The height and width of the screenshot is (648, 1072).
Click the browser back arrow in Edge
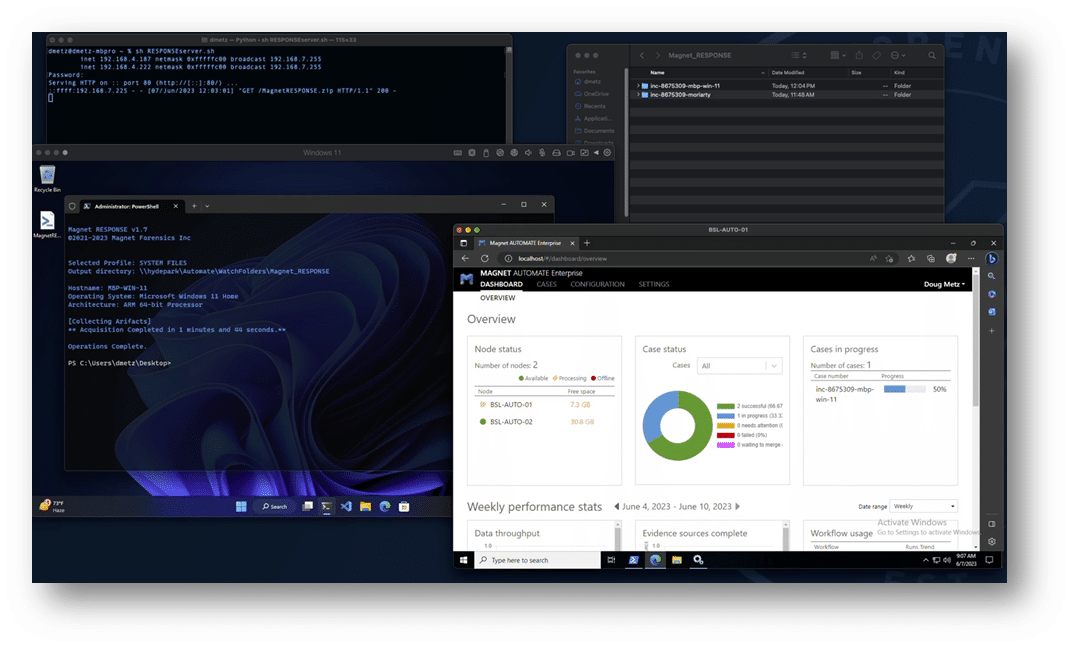tap(466, 258)
